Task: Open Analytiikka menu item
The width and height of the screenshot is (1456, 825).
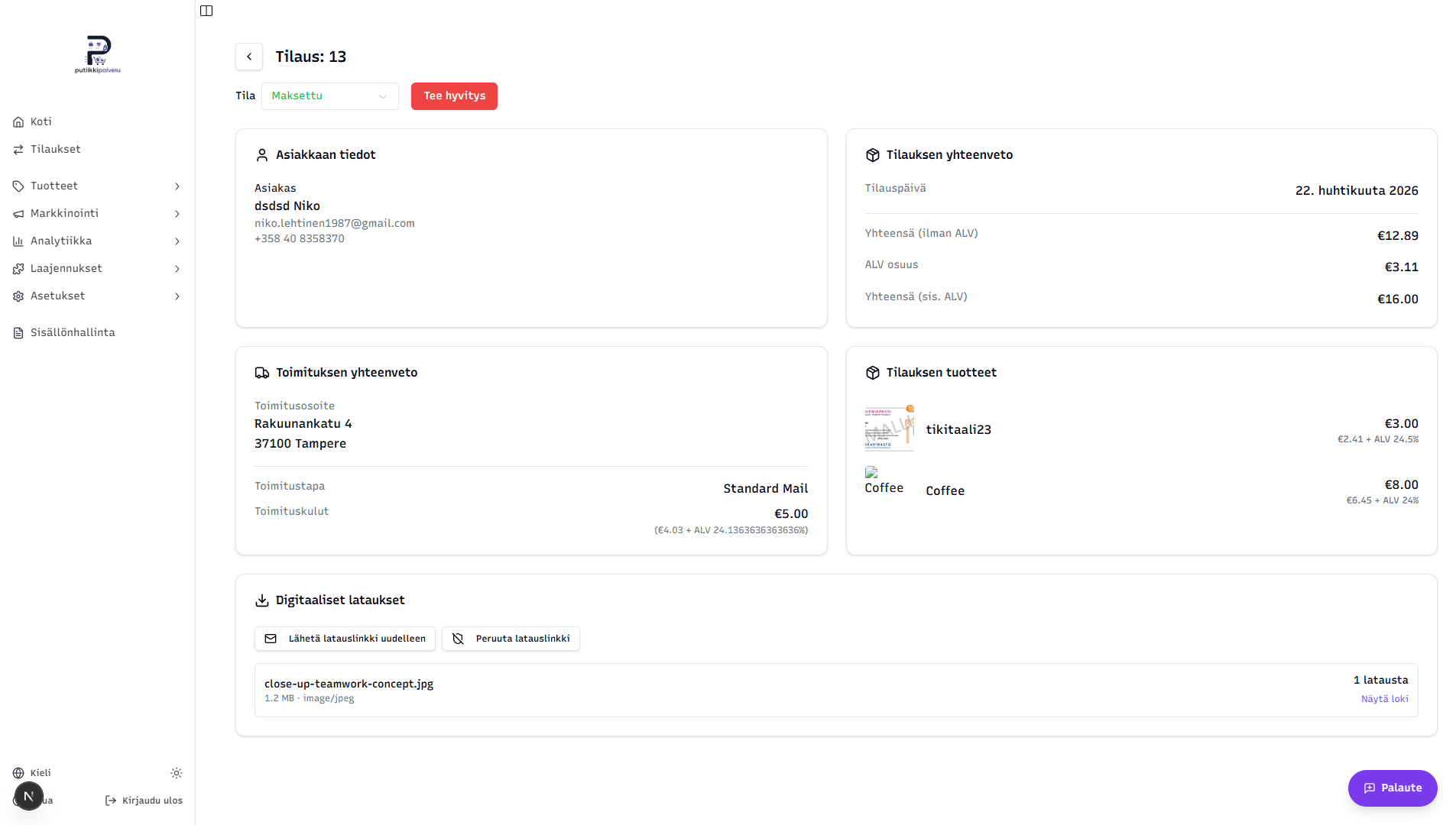Action: [97, 241]
